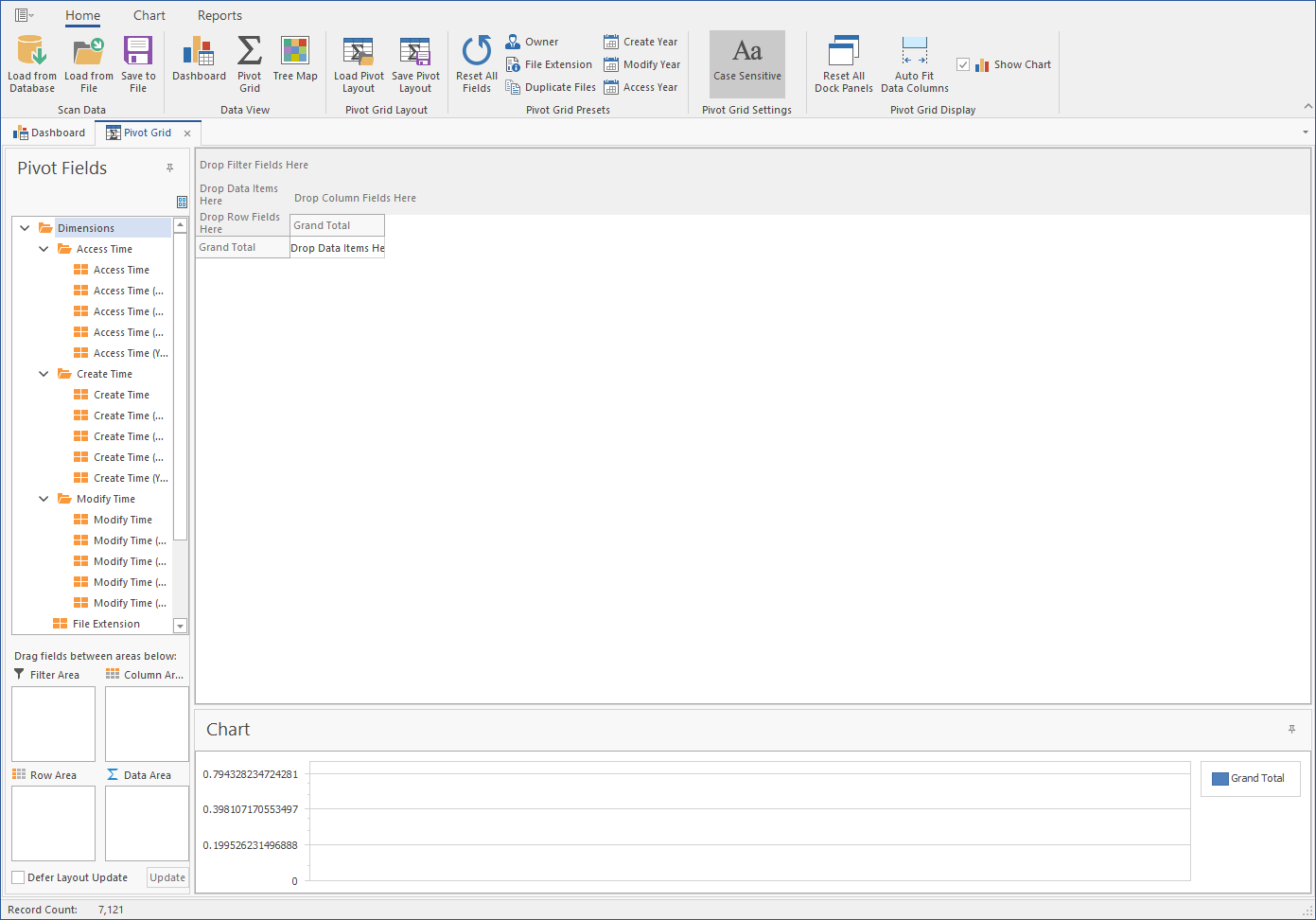
Task: Close the Pivot Grid document tab
Action: point(187,133)
